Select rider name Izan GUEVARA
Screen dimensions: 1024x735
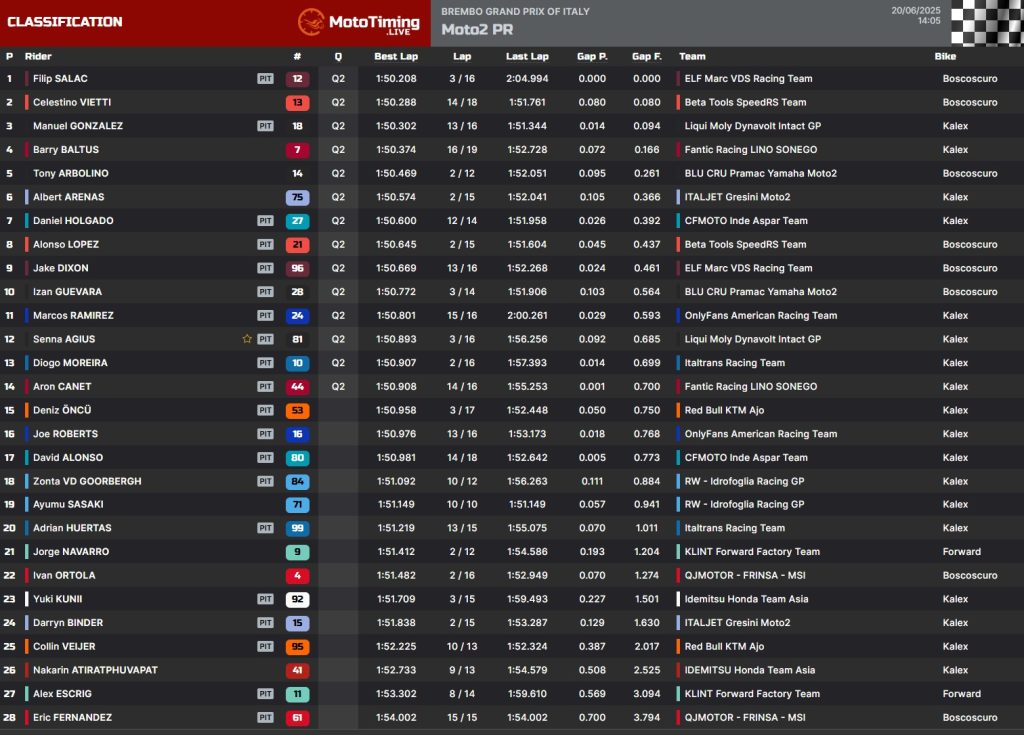click(67, 291)
